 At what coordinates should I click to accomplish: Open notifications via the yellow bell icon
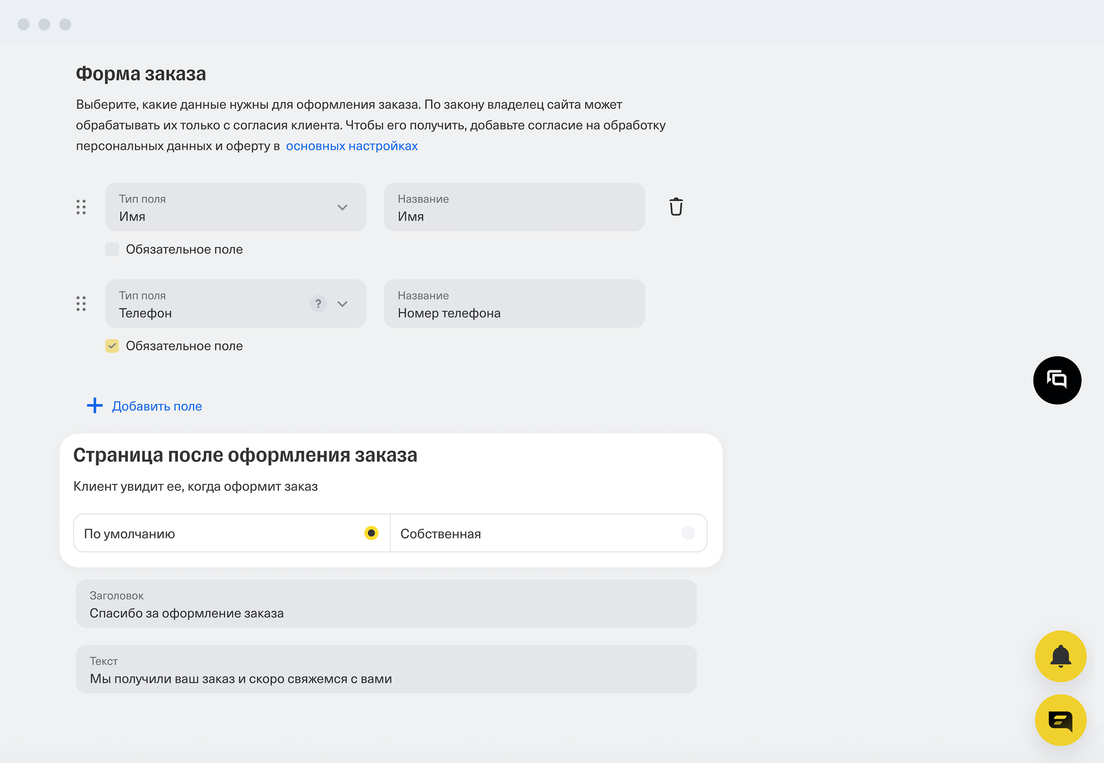(1060, 657)
